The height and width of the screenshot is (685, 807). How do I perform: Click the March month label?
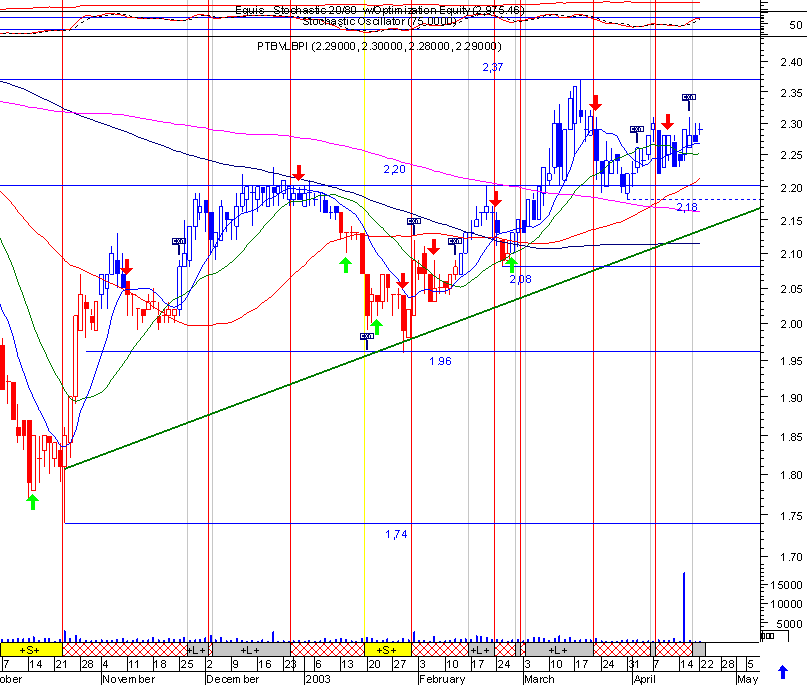pyautogui.click(x=539, y=679)
